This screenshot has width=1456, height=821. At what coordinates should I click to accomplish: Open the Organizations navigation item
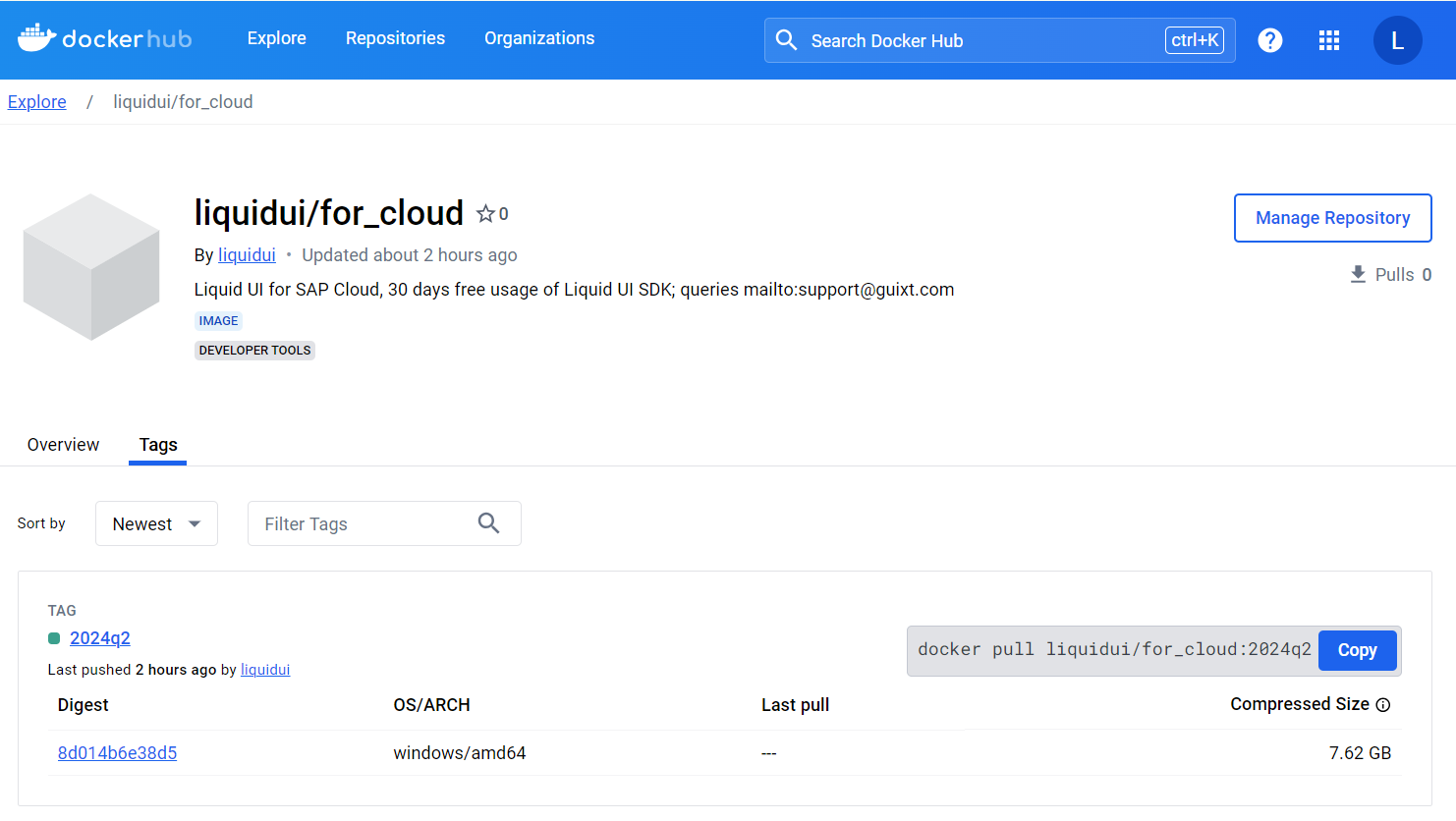[x=539, y=38]
